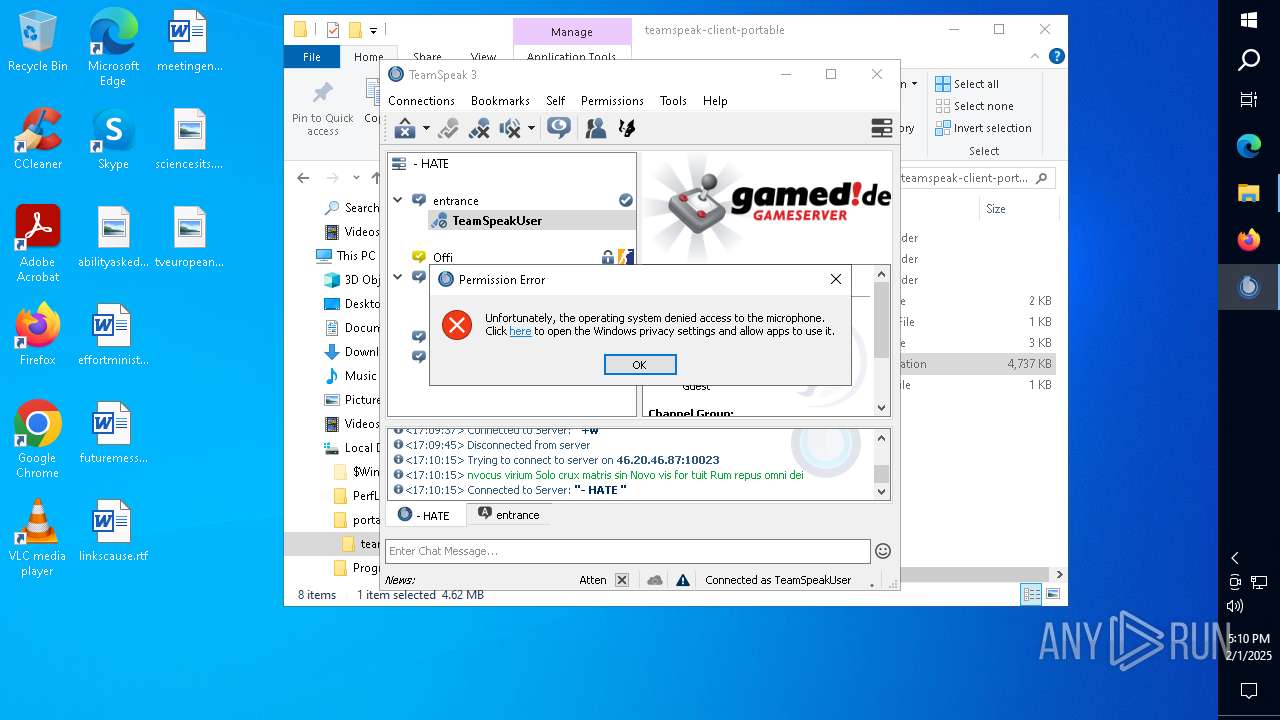Click the info panel scroll up arrow
1280x720 pixels.
tap(881, 274)
